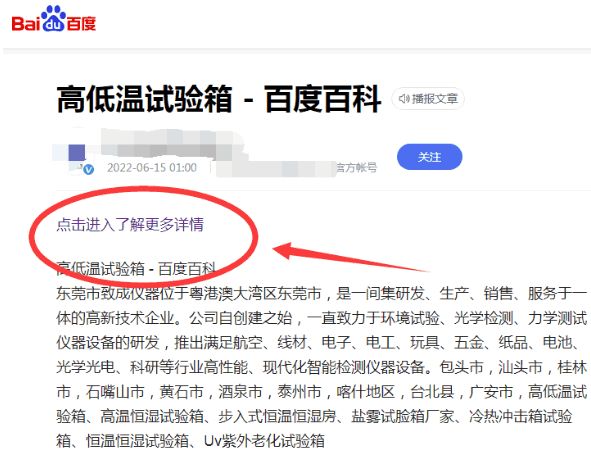The width and height of the screenshot is (591, 462).
Task: Click the Baidu paw print logo icon
Action: point(54,18)
